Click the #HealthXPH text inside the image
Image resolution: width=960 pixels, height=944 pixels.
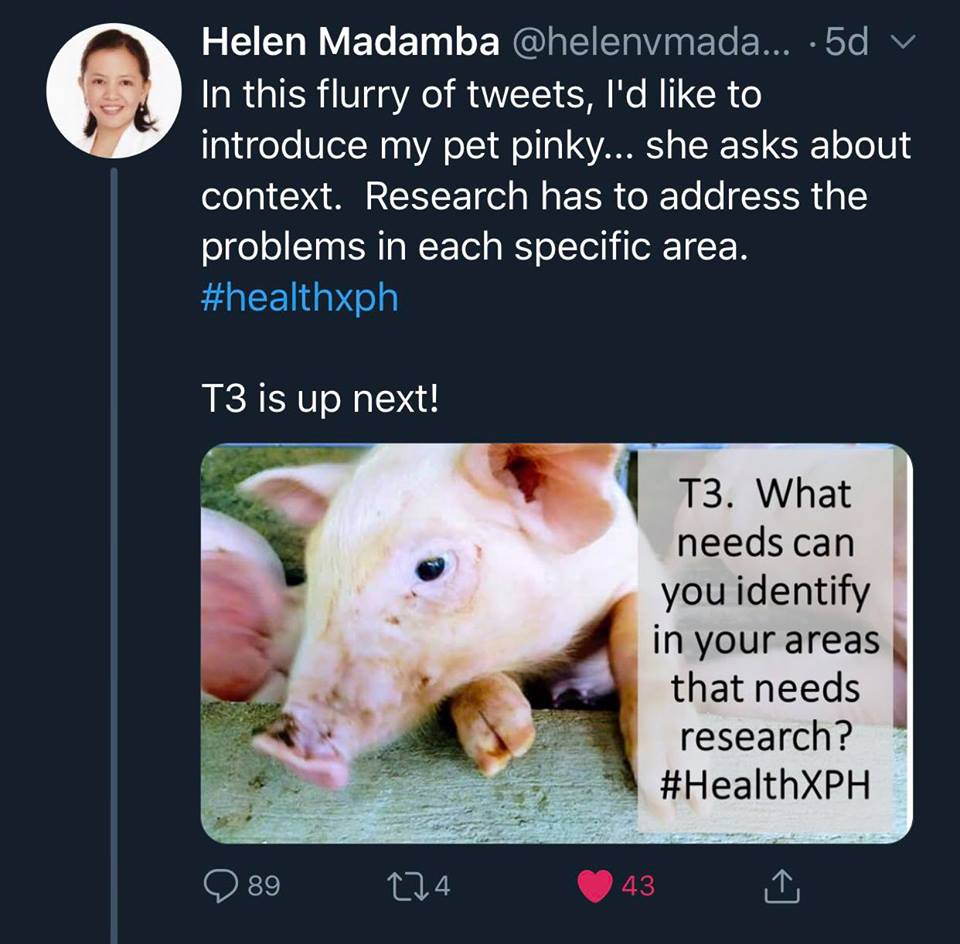[x=766, y=786]
